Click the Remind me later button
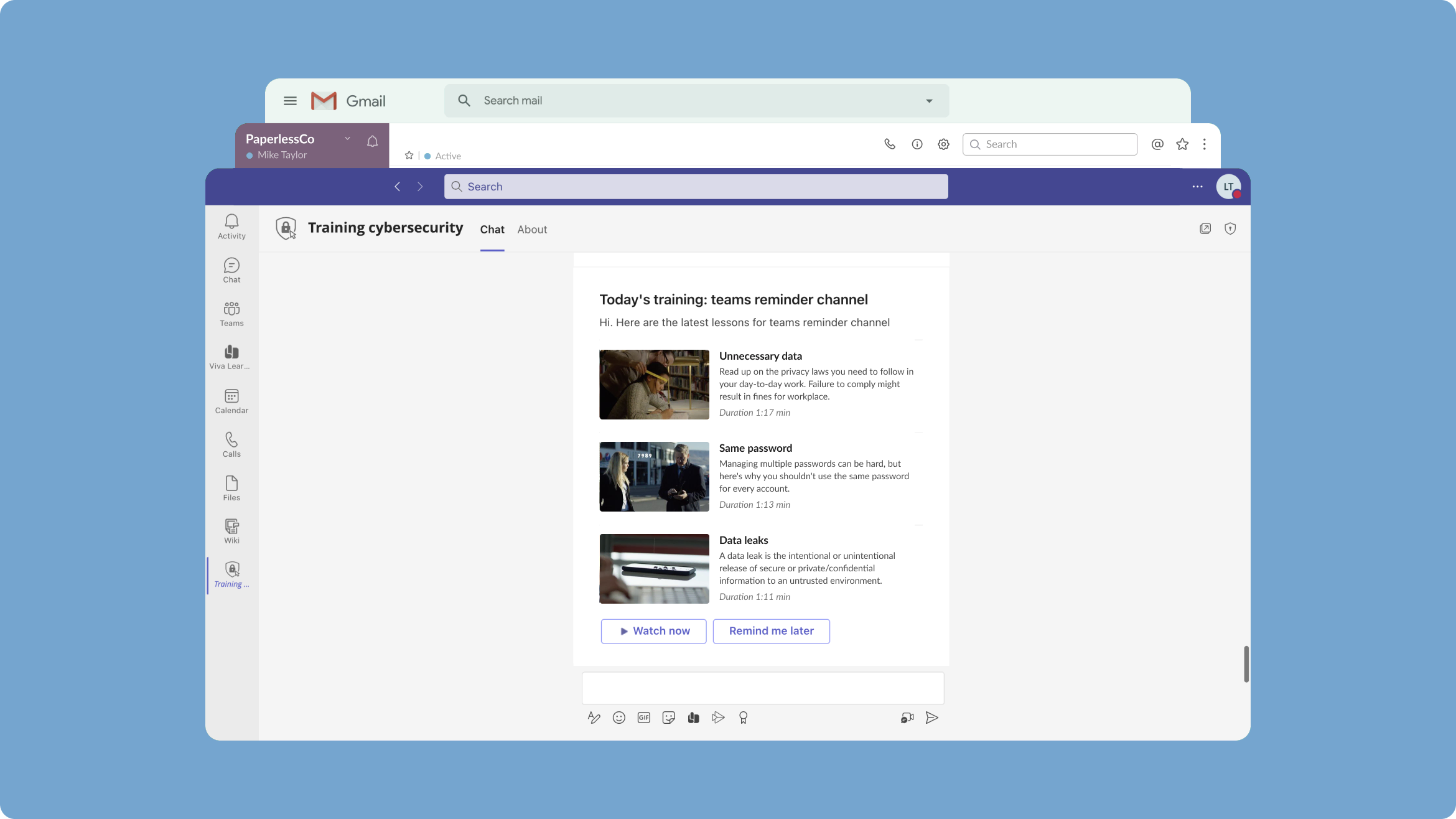 click(771, 631)
